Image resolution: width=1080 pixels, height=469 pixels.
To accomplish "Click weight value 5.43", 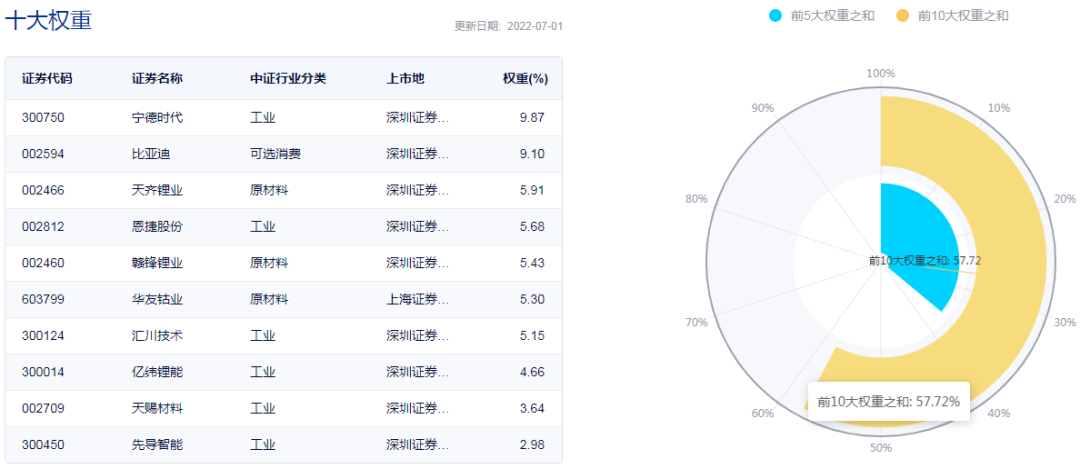I will point(532,263).
